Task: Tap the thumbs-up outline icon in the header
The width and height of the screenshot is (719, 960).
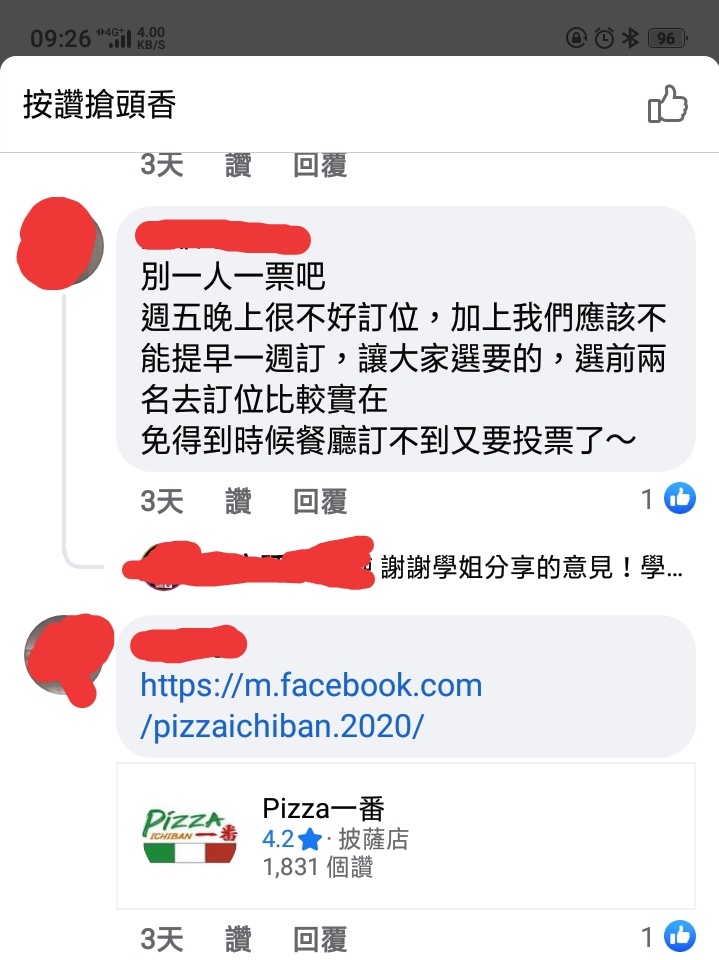Action: pos(668,104)
